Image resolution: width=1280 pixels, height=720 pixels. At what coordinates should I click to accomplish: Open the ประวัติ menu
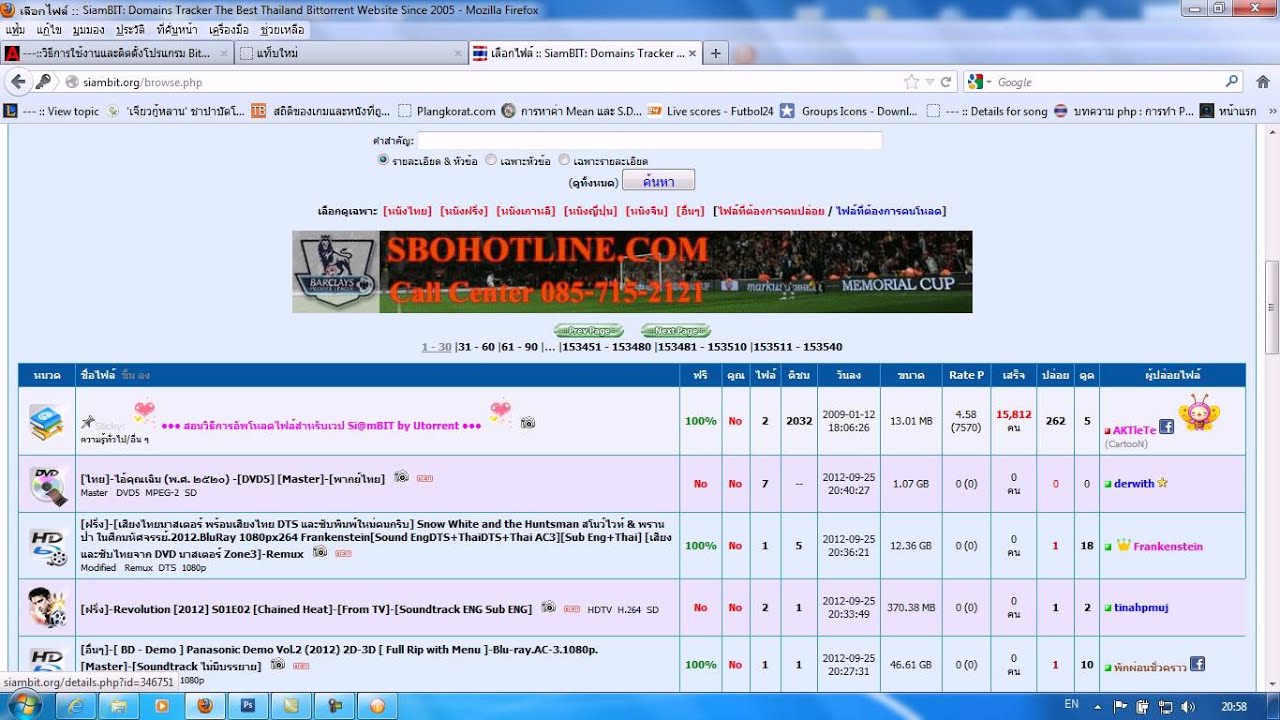click(x=130, y=30)
